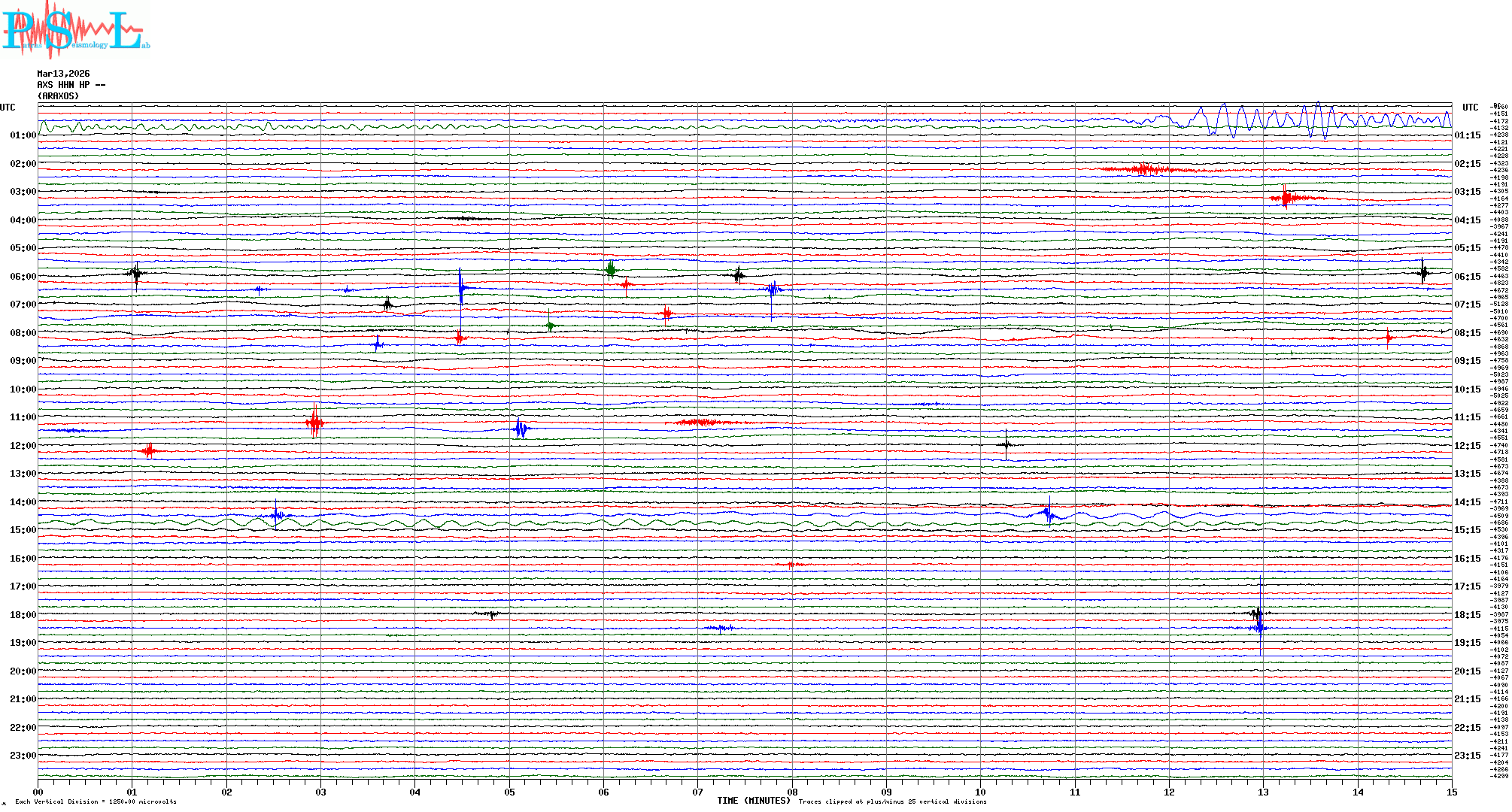This screenshot has height=812, width=1512.
Task: Click the PSL seismology lab logo
Action: [x=75, y=30]
